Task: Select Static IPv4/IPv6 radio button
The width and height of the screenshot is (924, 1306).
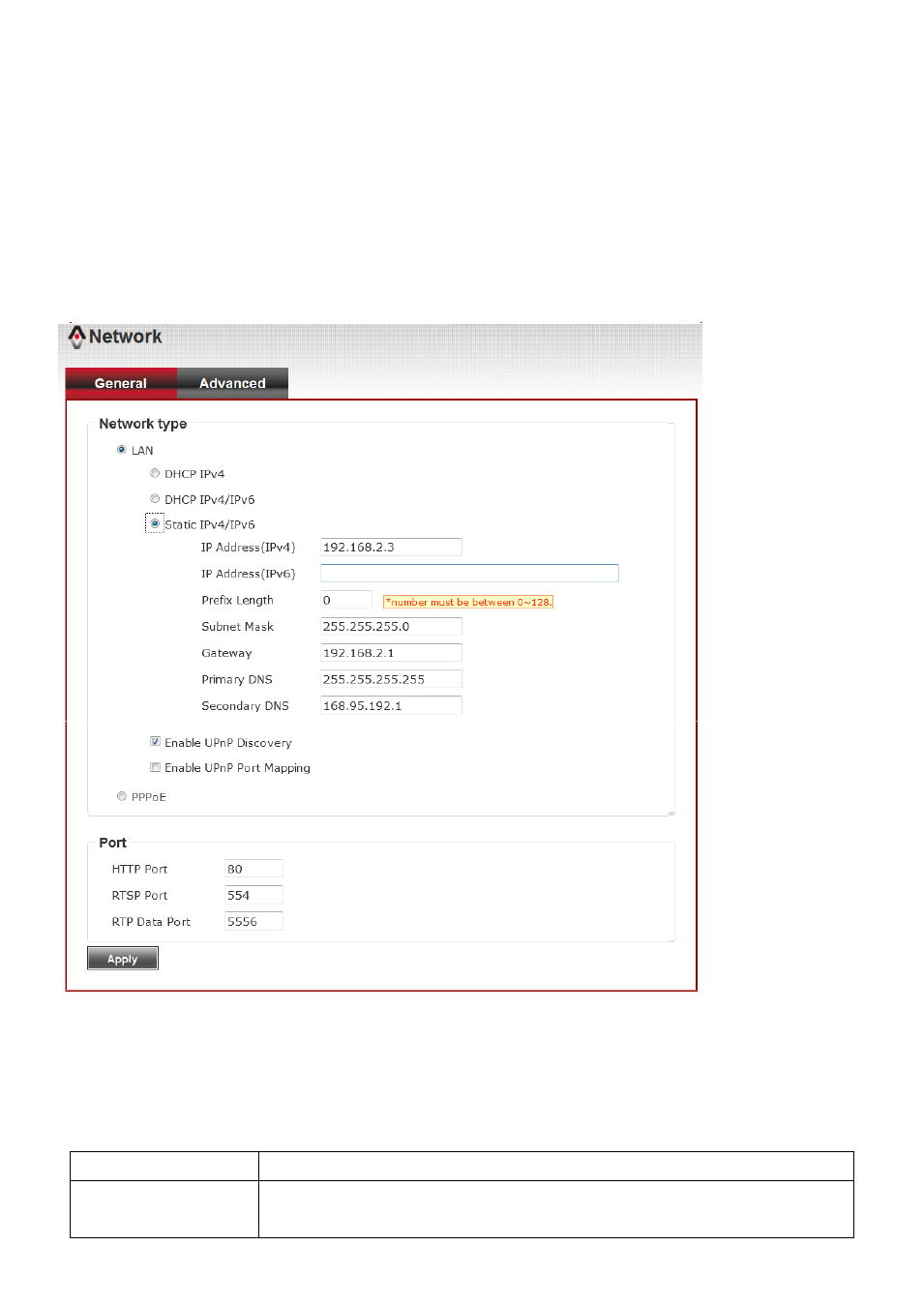Action: 155,523
